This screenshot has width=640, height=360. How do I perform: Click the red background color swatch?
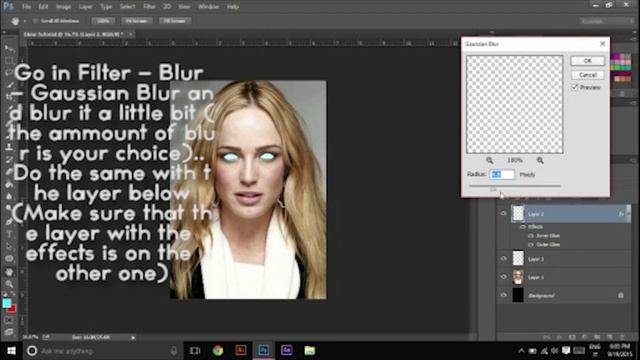(x=13, y=309)
